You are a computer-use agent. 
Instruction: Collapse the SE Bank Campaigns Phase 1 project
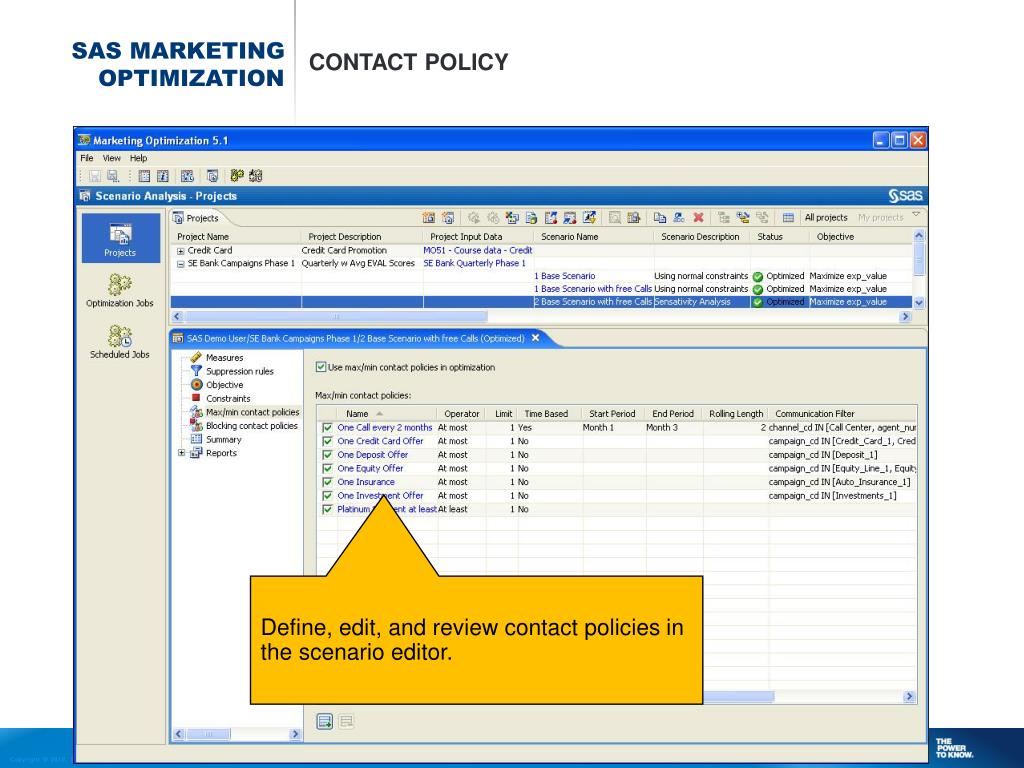pos(181,264)
